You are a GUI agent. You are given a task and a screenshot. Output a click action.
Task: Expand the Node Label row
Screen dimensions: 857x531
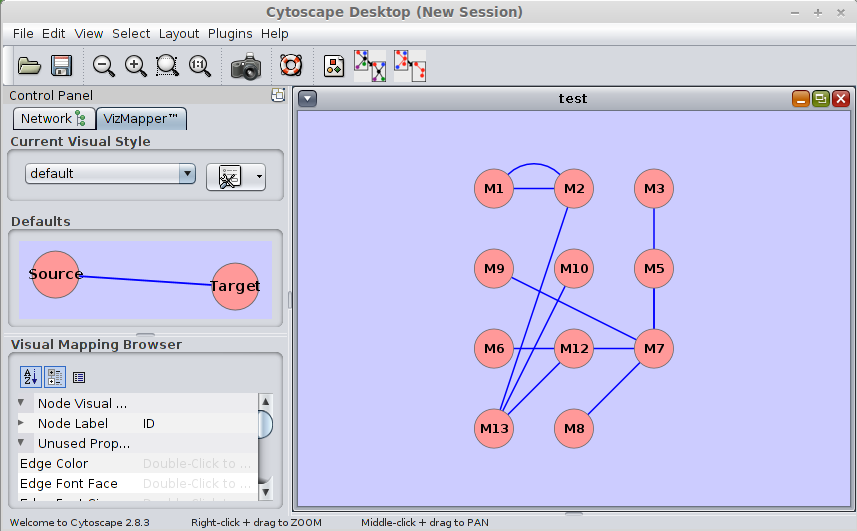point(21,423)
